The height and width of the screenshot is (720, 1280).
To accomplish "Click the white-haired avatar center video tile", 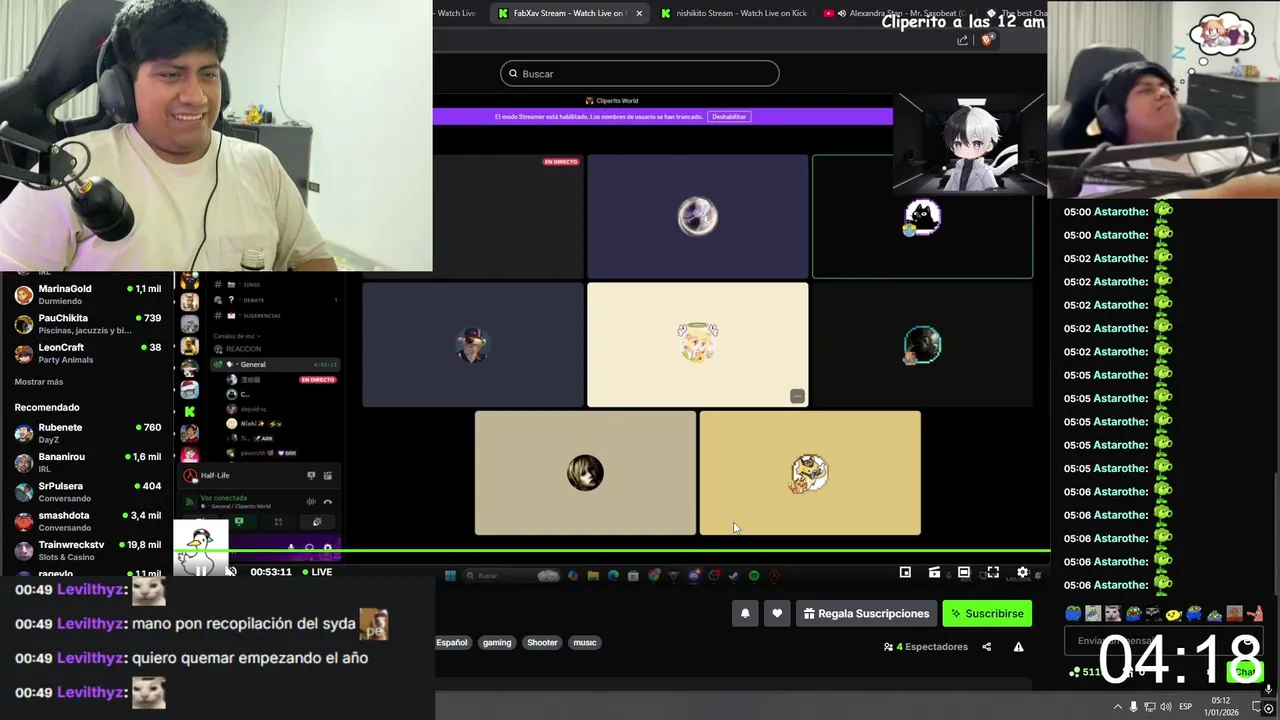I will click(697, 216).
